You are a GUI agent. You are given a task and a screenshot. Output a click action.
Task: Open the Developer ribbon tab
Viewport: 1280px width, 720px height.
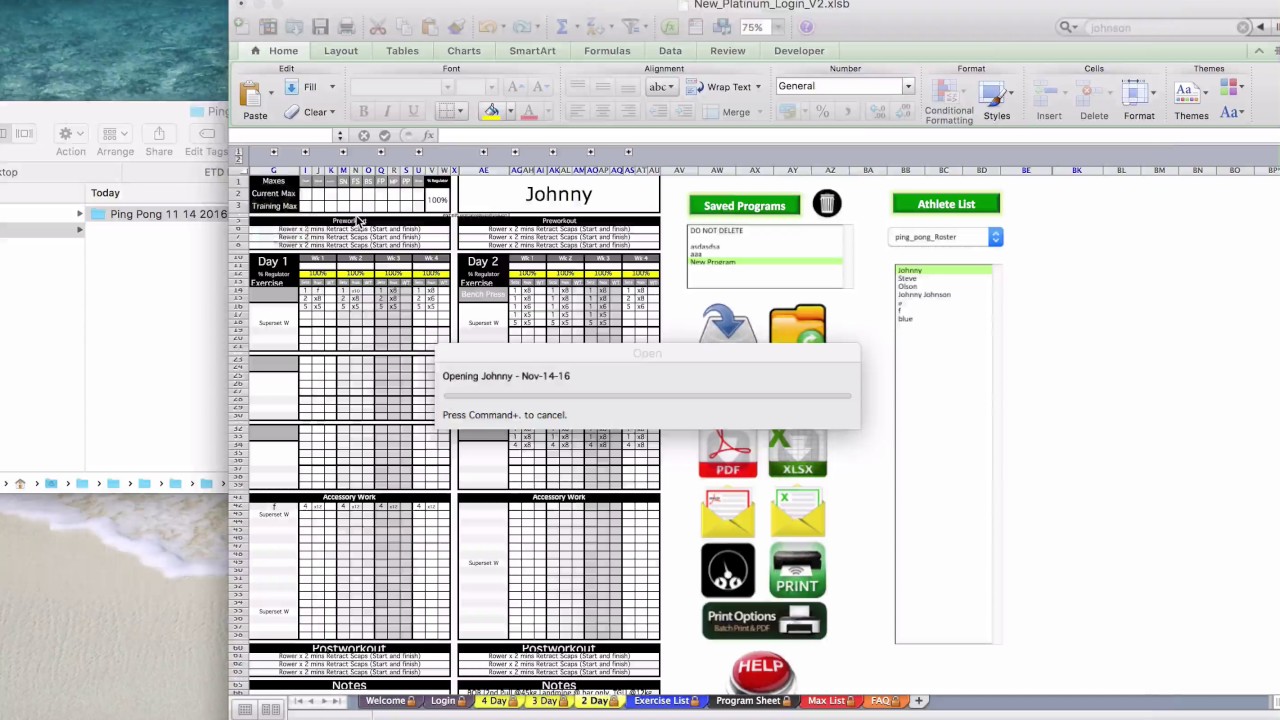point(799,51)
